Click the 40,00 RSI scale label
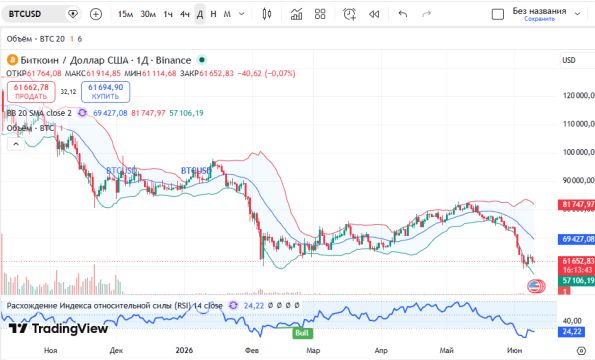Screen dimensions: 595x360 coord(572,321)
